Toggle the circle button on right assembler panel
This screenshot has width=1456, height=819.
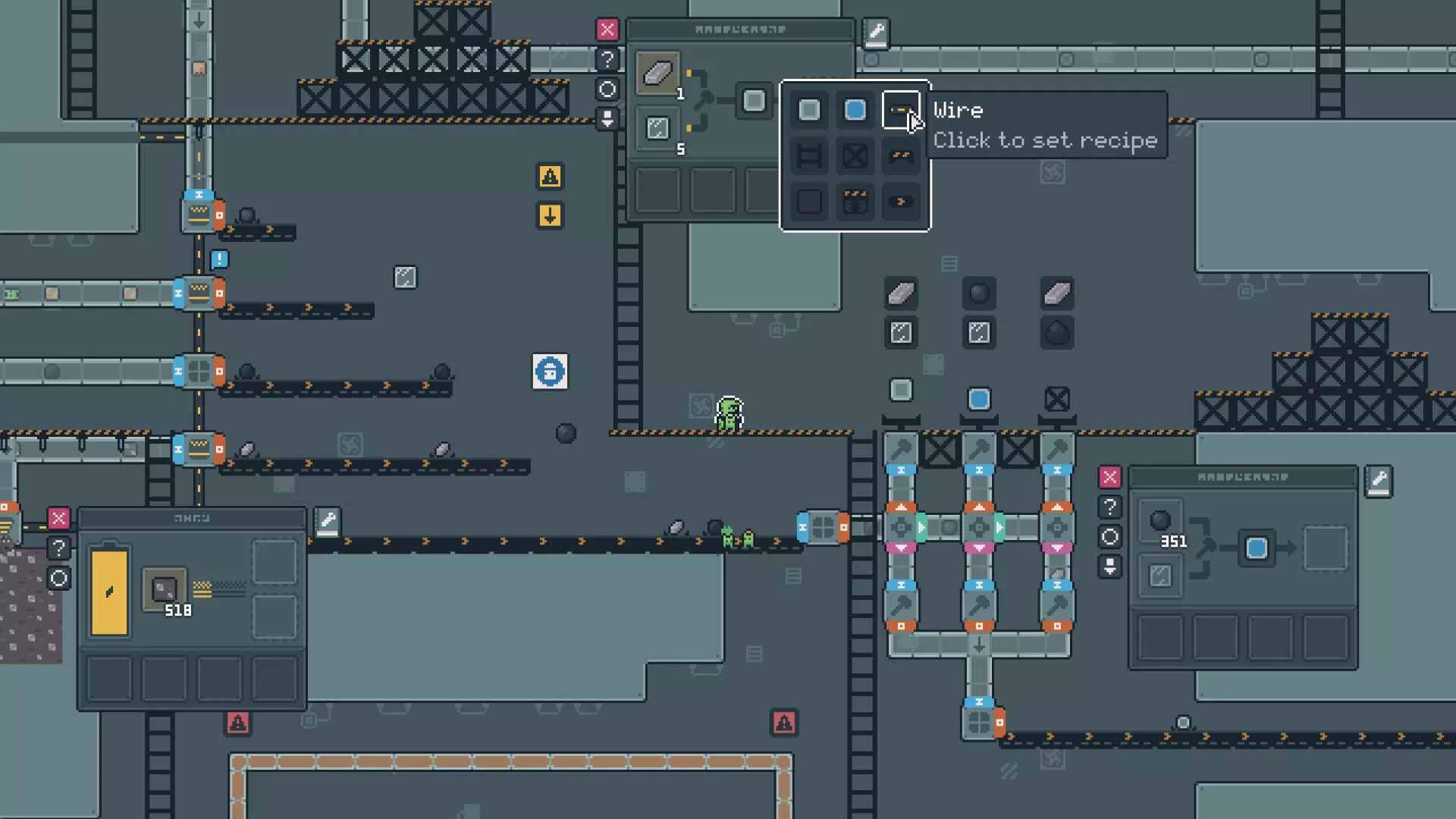(1109, 537)
